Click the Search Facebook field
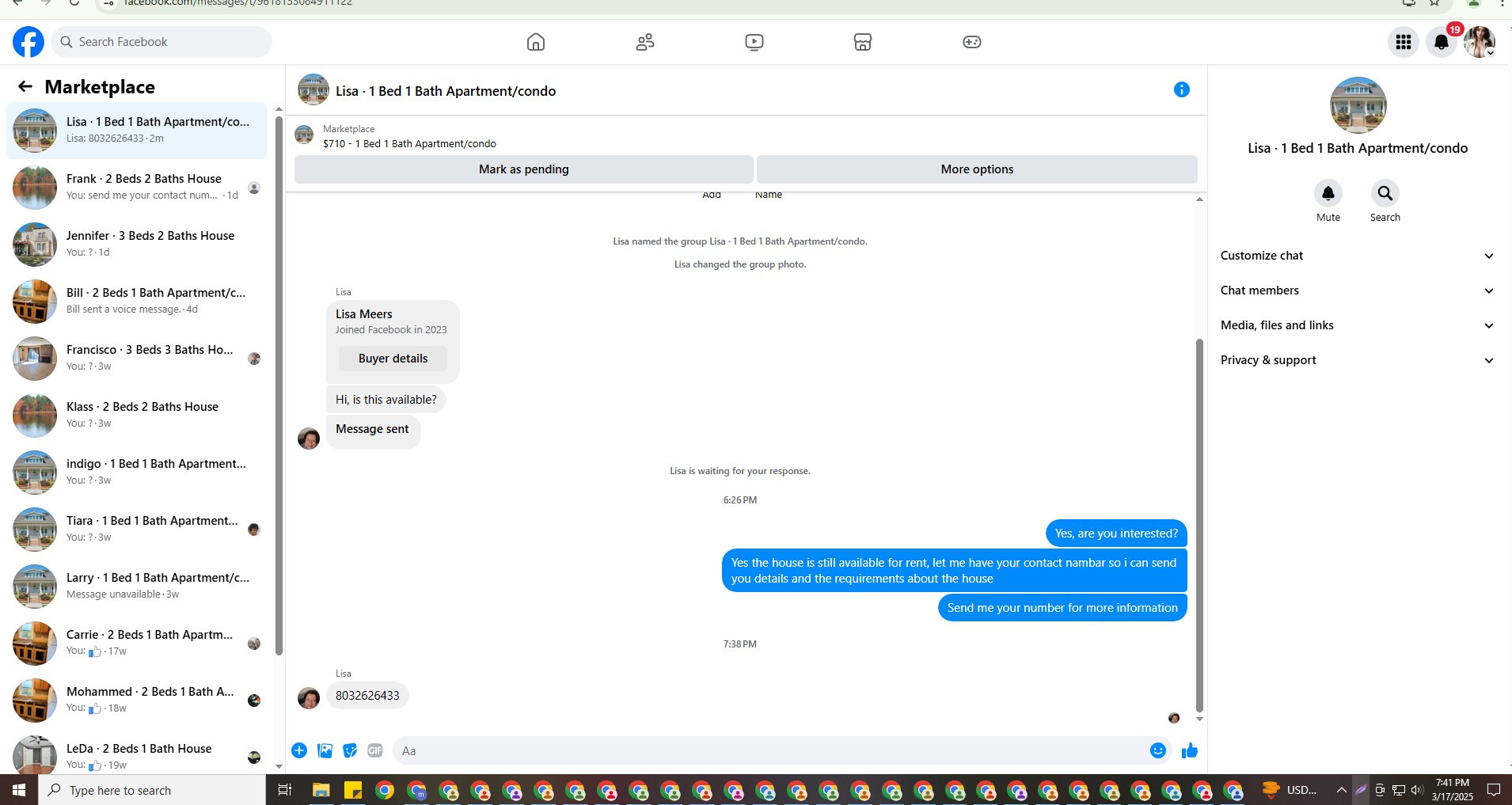This screenshot has width=1512, height=805. 161,42
